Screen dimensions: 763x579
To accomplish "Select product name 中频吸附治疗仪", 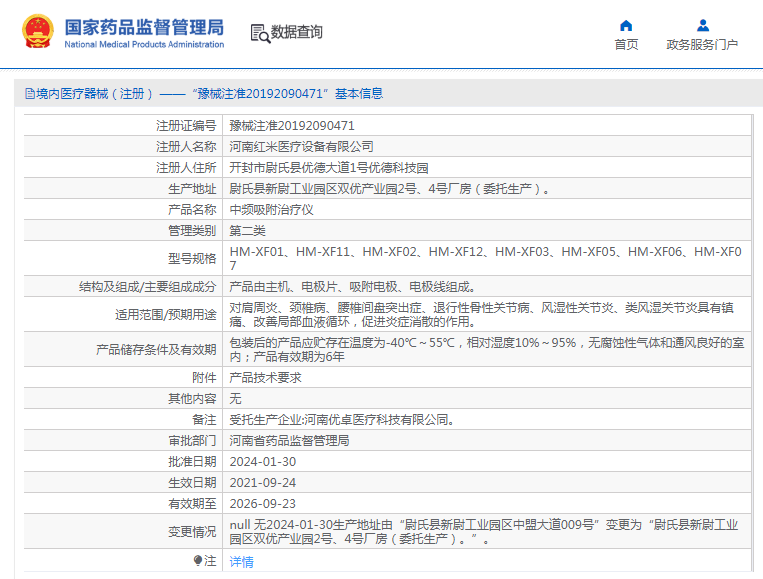I will point(271,210).
